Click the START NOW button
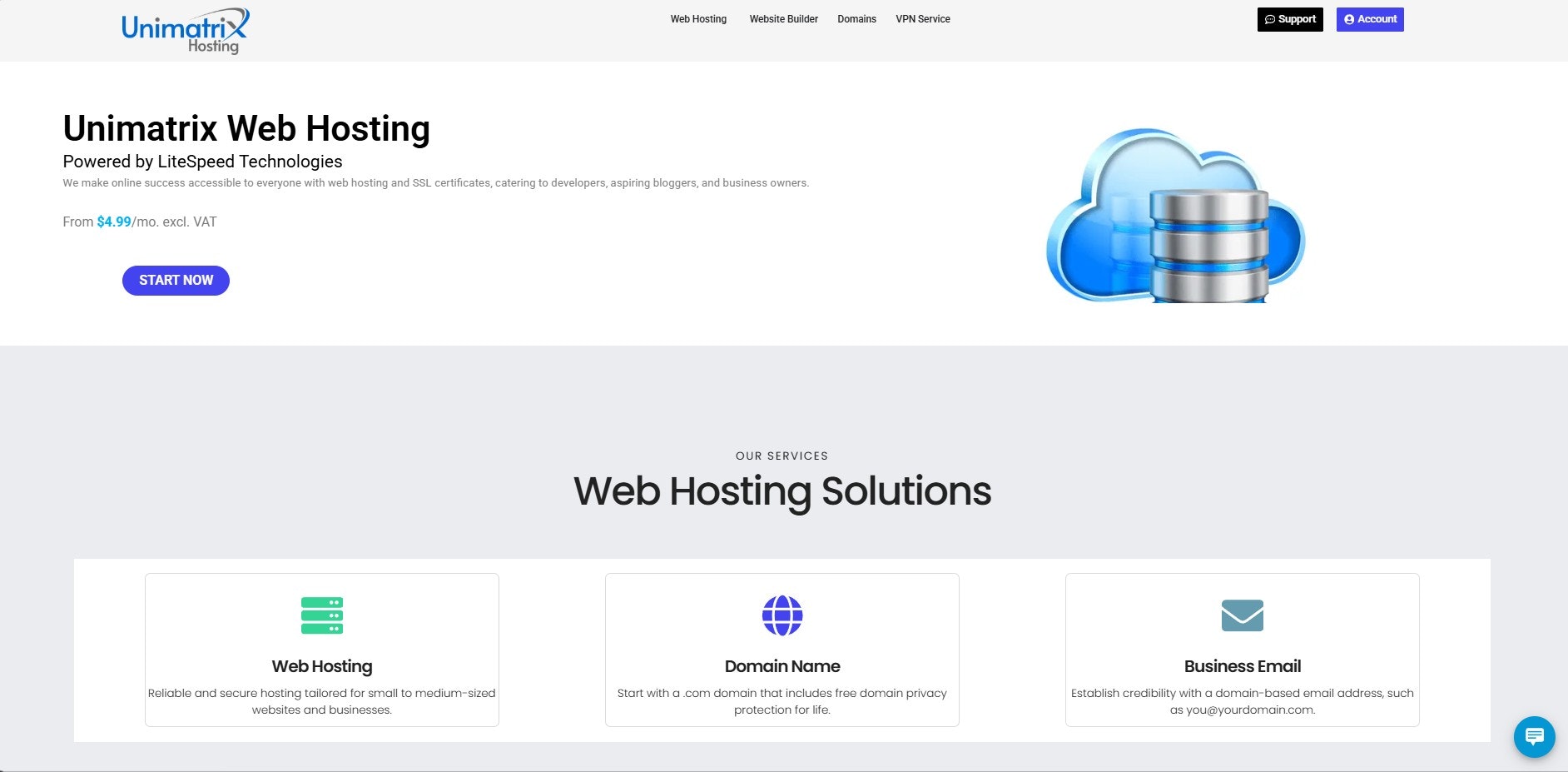The width and height of the screenshot is (1568, 772). [176, 281]
